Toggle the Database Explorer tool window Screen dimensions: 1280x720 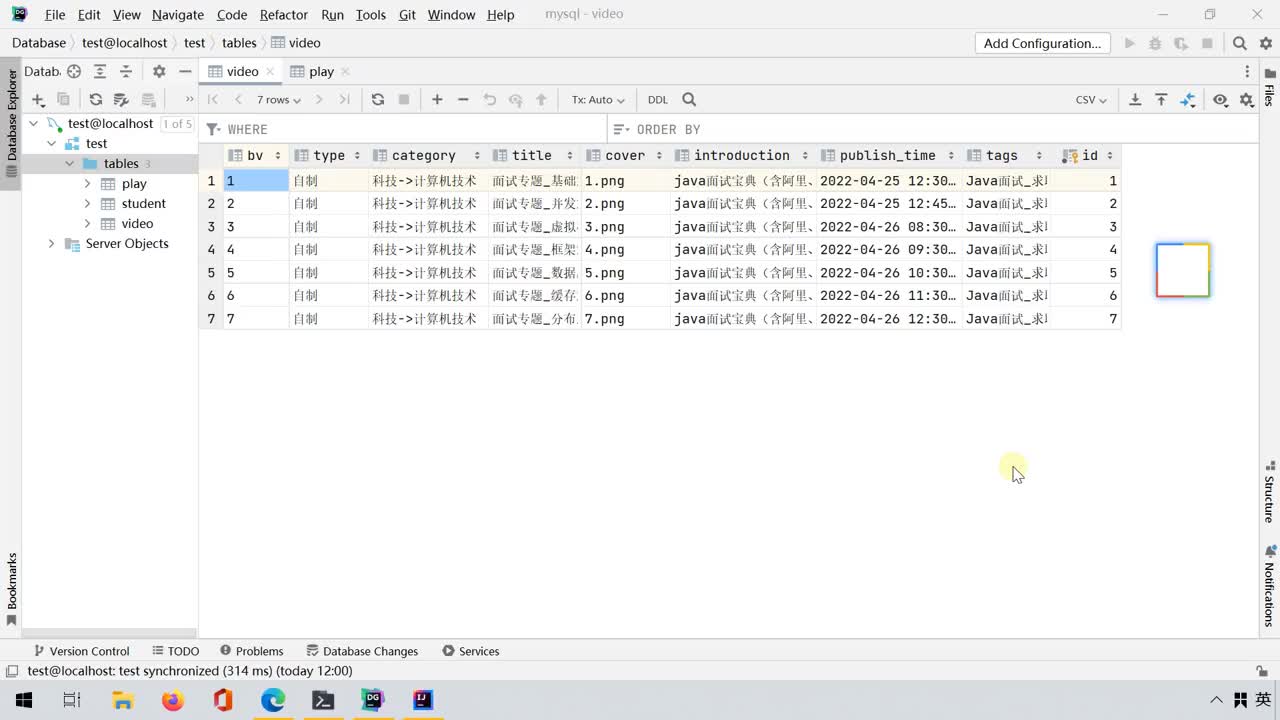click(12, 122)
